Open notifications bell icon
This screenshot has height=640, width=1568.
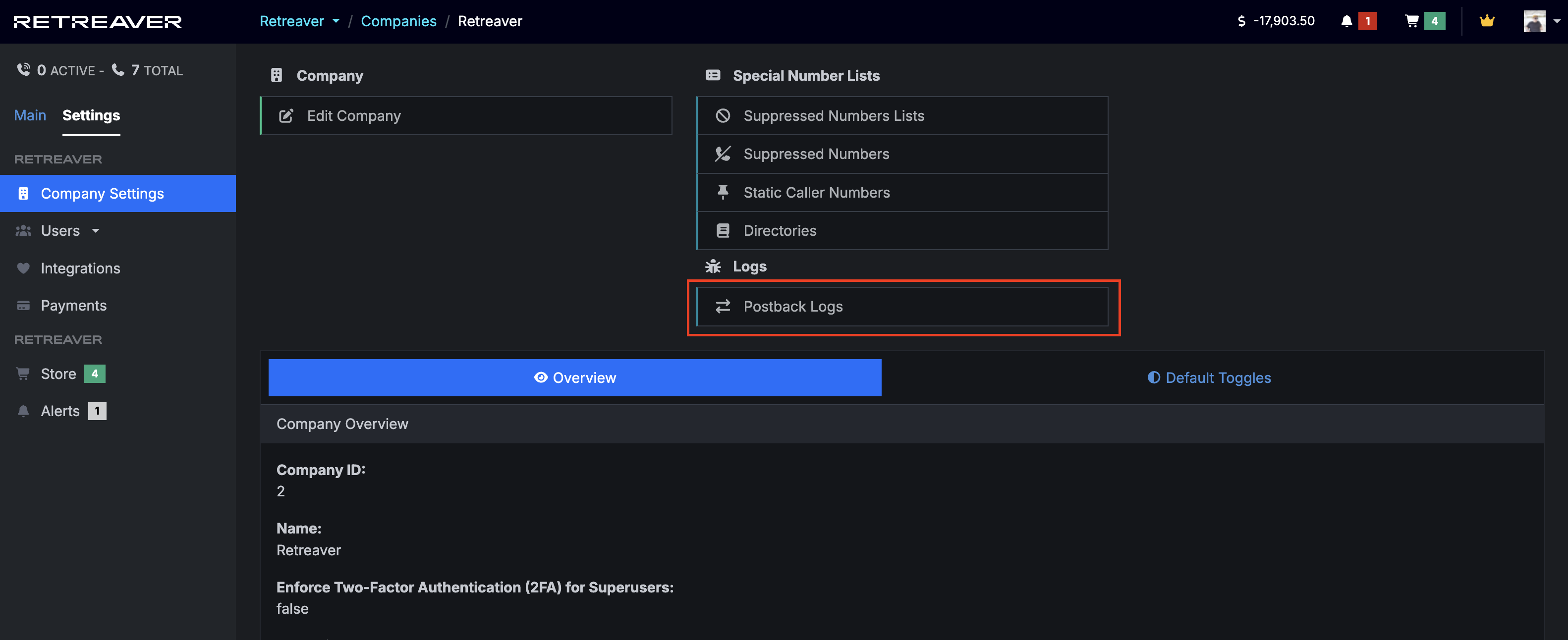tap(1346, 21)
